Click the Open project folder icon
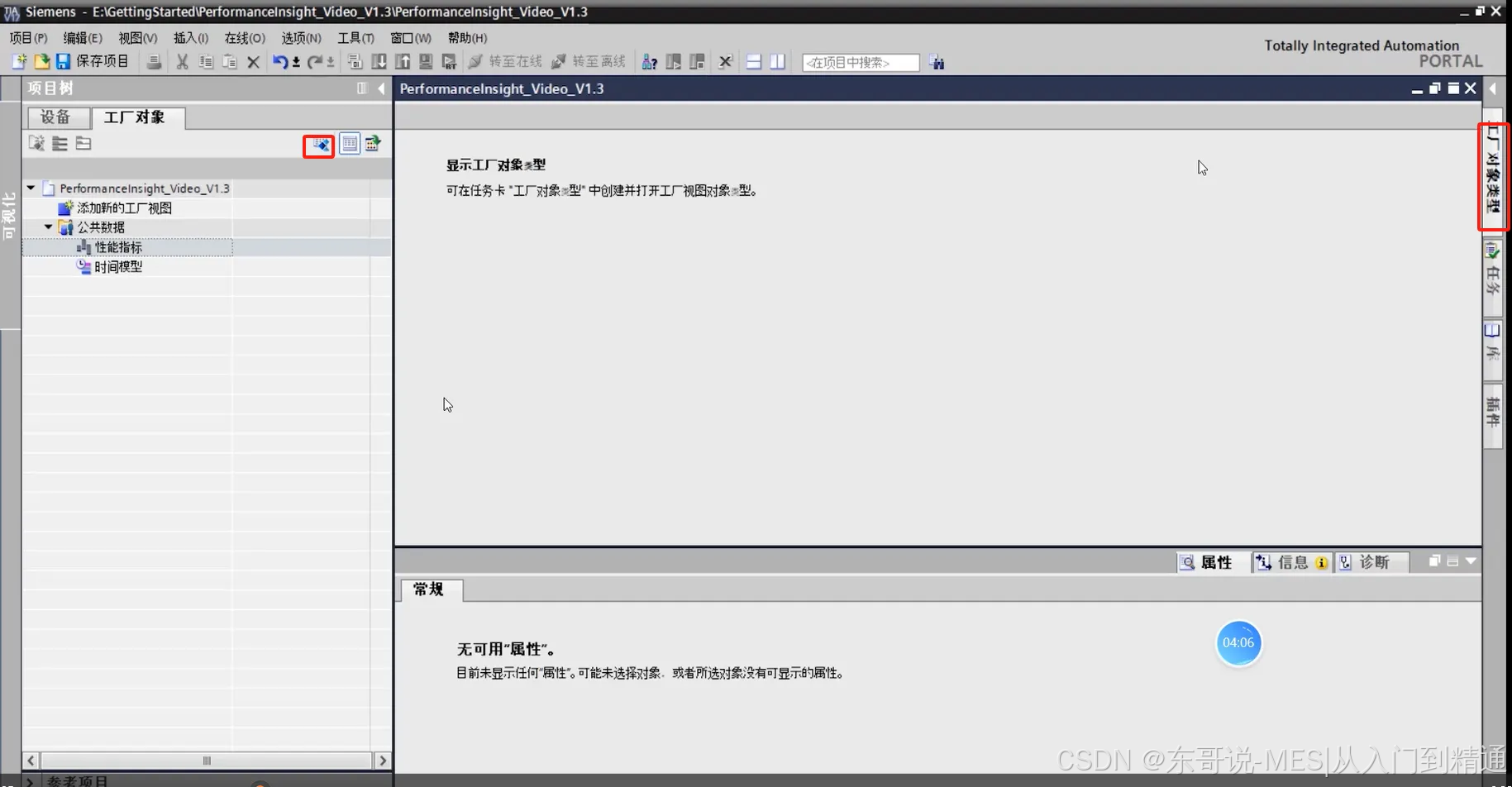The image size is (1512, 787). pos(41,62)
